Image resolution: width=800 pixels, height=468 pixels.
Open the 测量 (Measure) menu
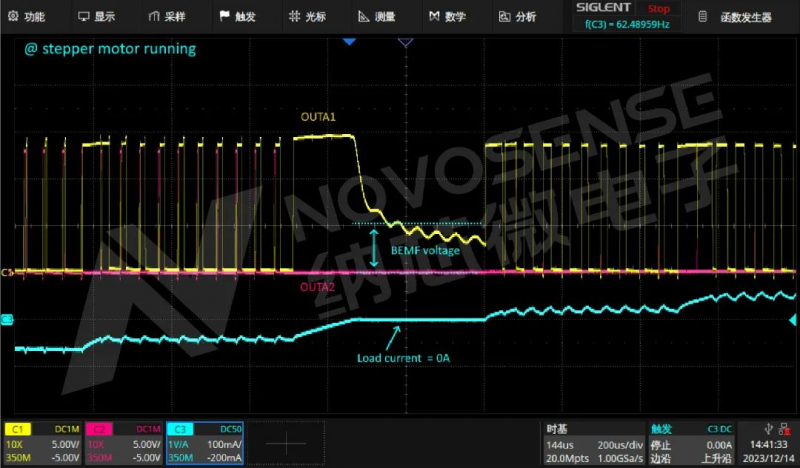click(x=377, y=16)
